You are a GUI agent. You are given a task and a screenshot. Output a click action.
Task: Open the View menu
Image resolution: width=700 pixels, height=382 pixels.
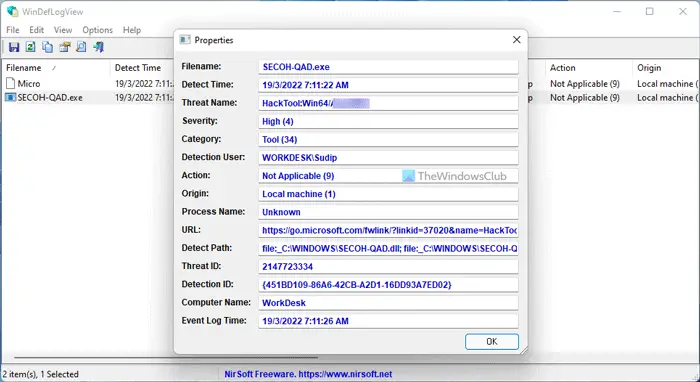tap(63, 30)
